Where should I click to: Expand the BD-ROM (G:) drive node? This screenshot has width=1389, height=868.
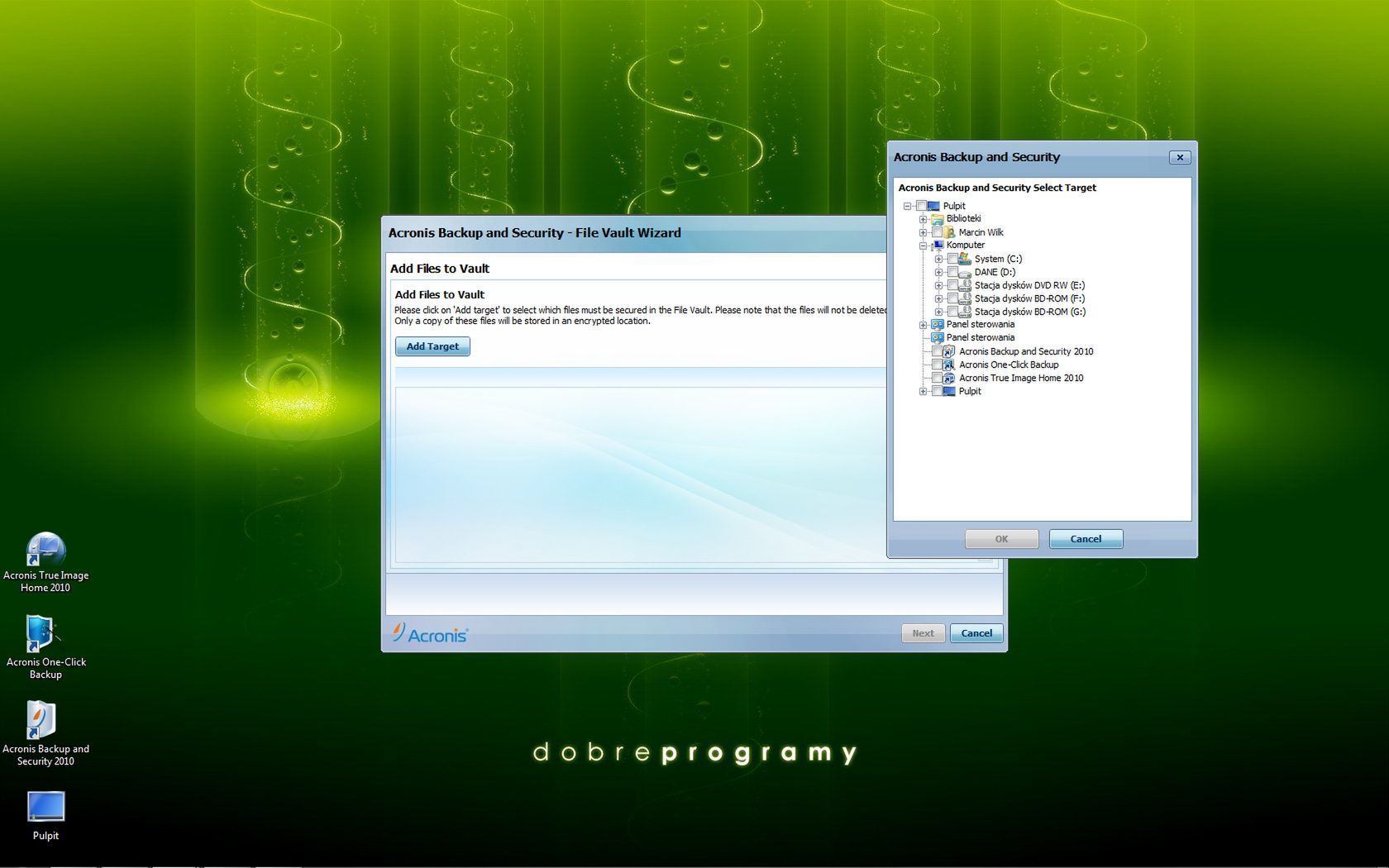938,312
